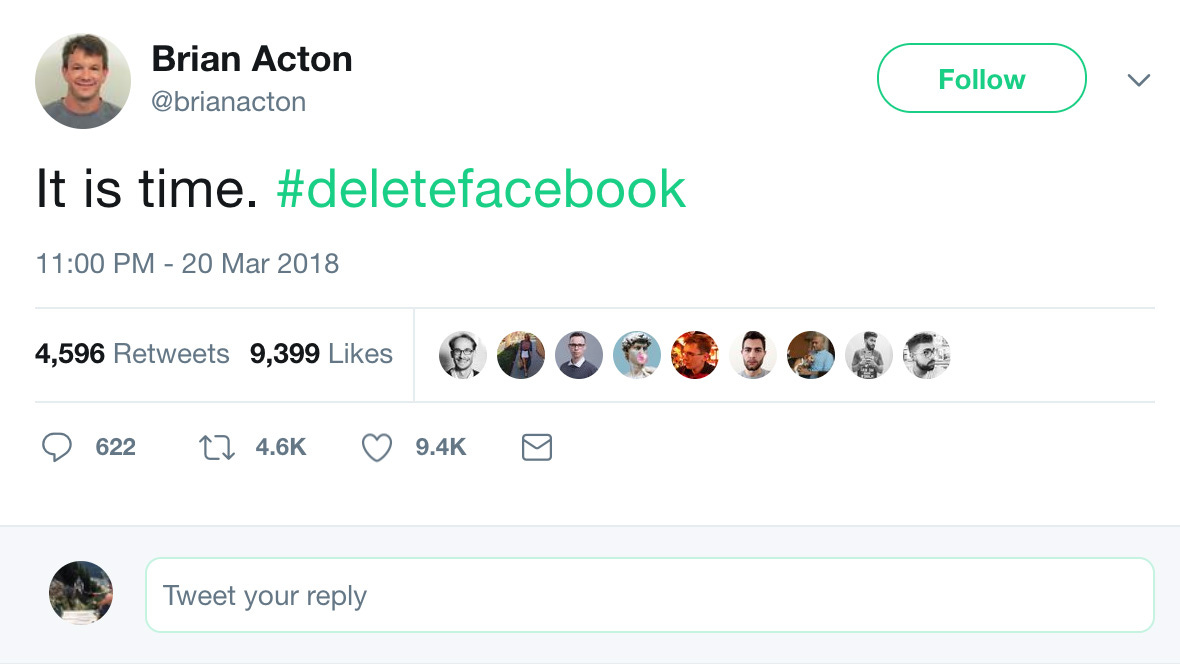This screenshot has width=1180, height=664.
Task: Click the Brian Acton display name
Action: pyautogui.click(x=252, y=59)
